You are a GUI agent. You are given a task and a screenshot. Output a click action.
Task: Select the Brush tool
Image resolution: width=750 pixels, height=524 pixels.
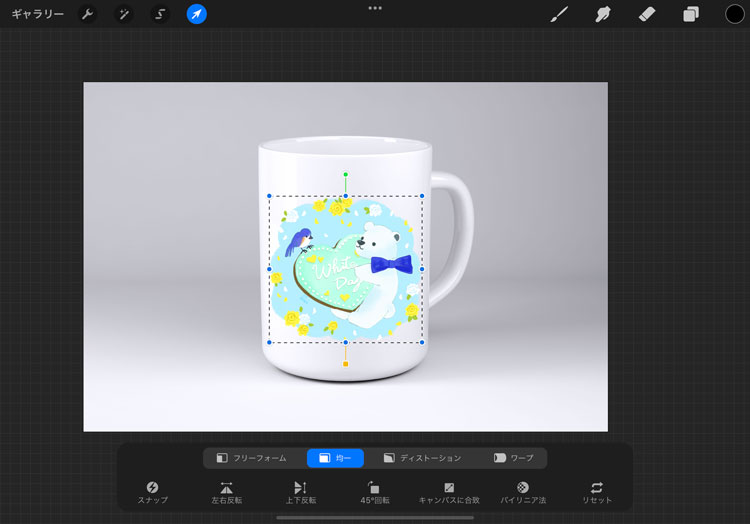pos(559,14)
